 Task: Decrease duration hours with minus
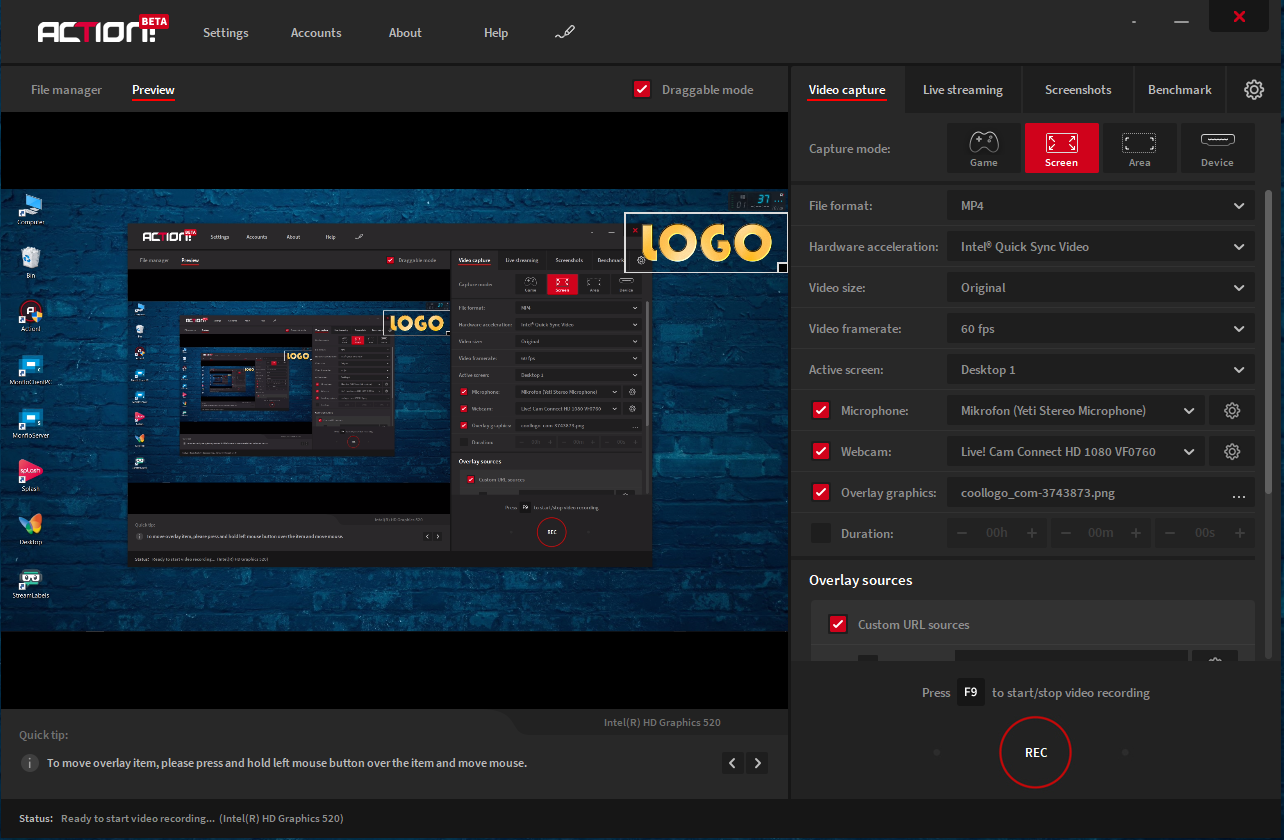pyautogui.click(x=963, y=533)
